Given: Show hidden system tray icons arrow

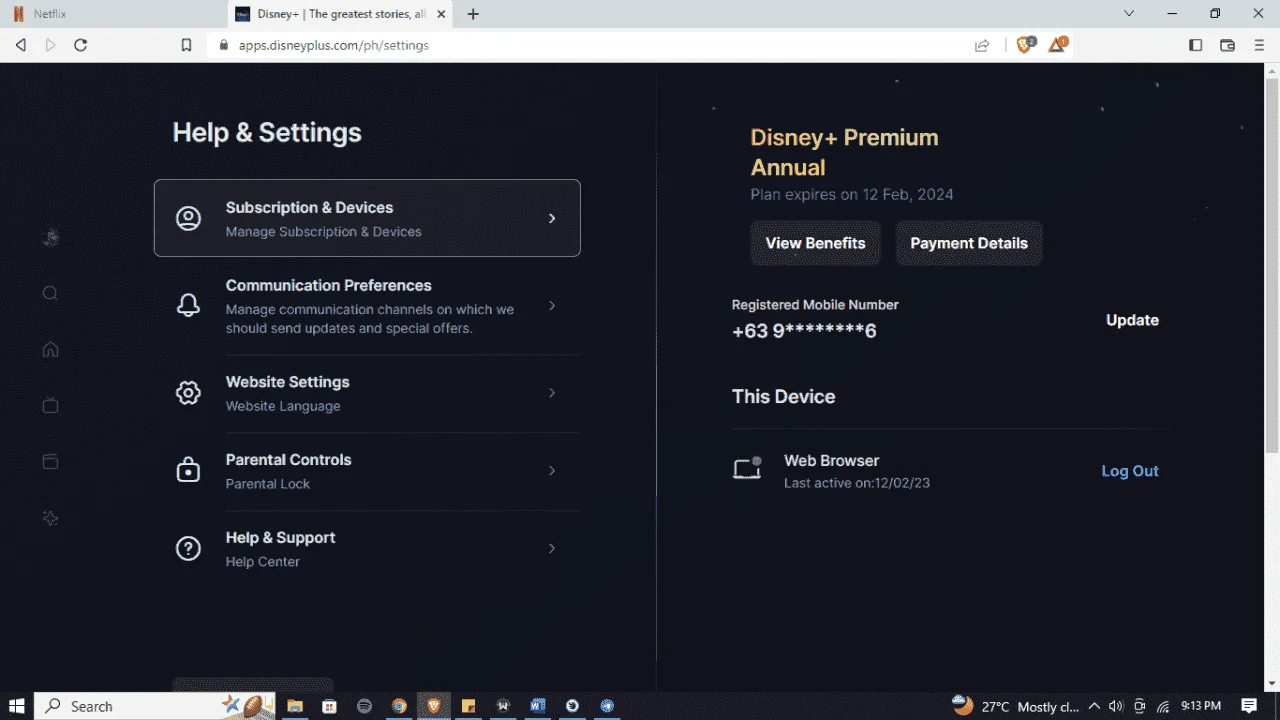Looking at the screenshot, I should point(1094,706).
